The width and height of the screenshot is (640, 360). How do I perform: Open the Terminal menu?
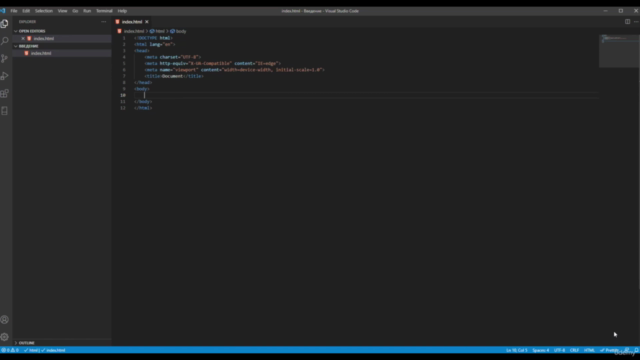(104, 11)
